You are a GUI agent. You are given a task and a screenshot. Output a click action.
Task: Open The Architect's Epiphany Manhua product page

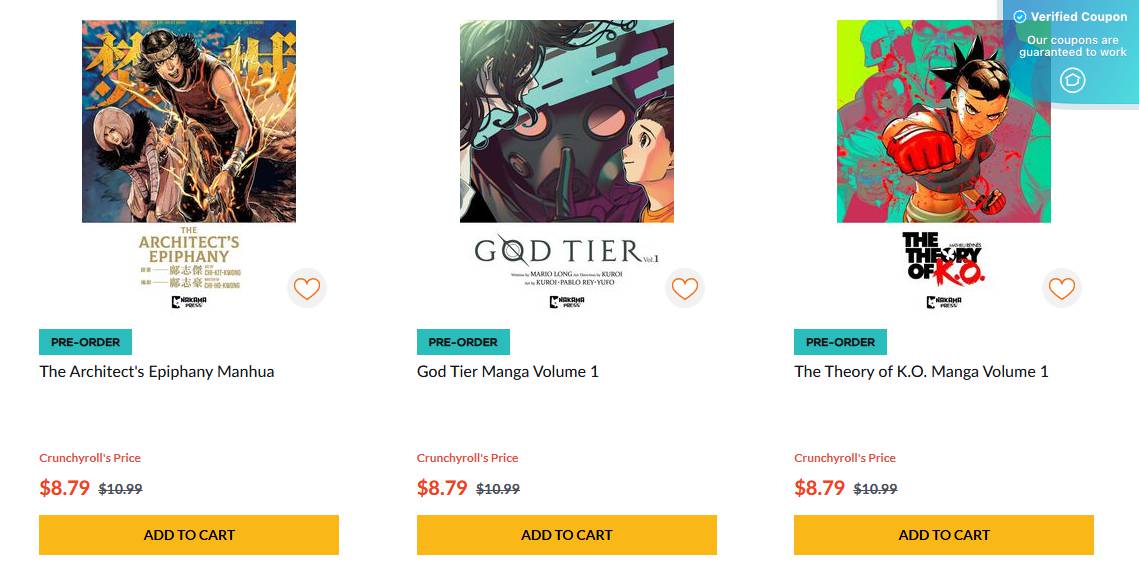click(154, 371)
